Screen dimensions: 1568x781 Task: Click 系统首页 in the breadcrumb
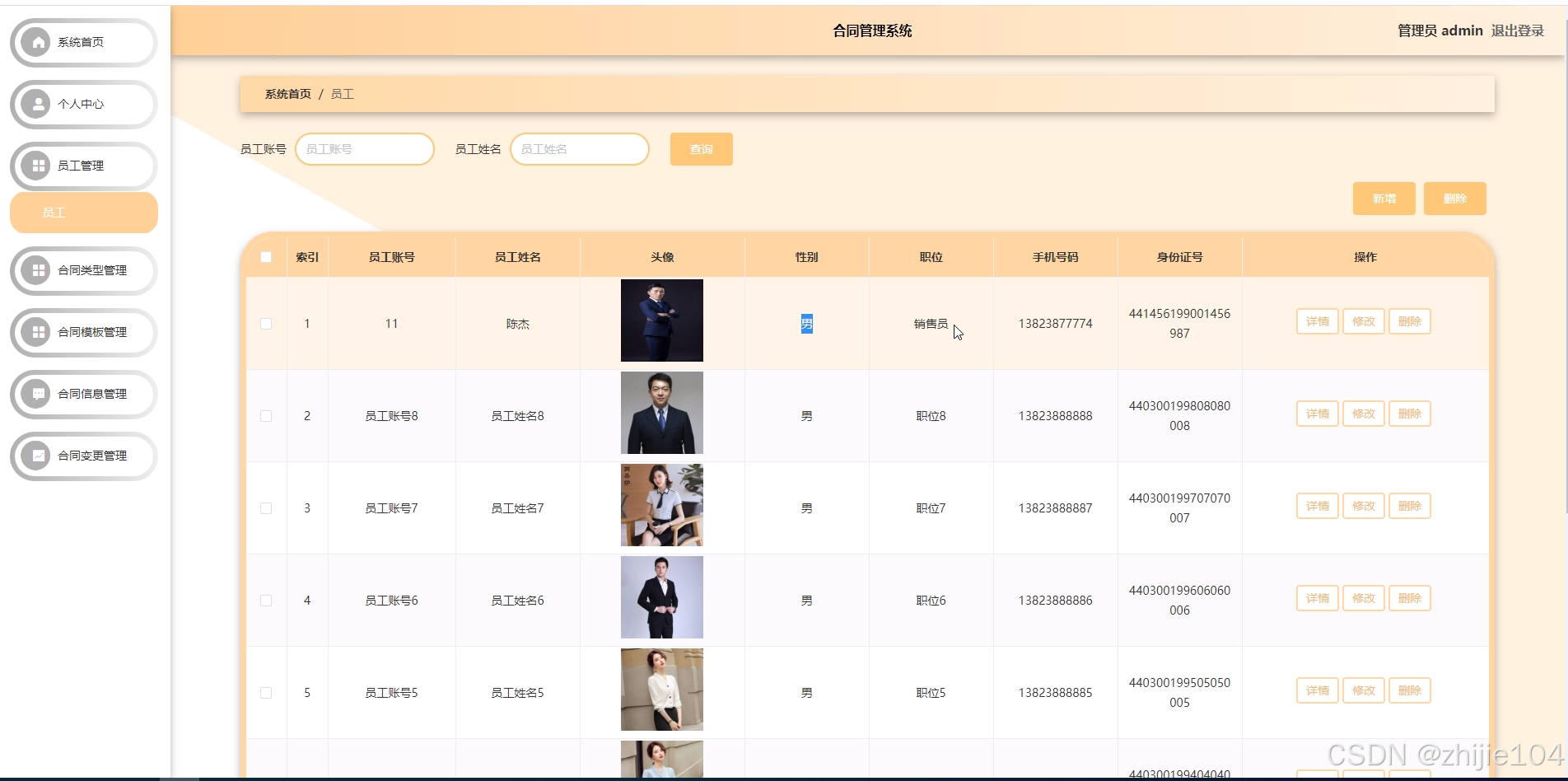[x=288, y=94]
